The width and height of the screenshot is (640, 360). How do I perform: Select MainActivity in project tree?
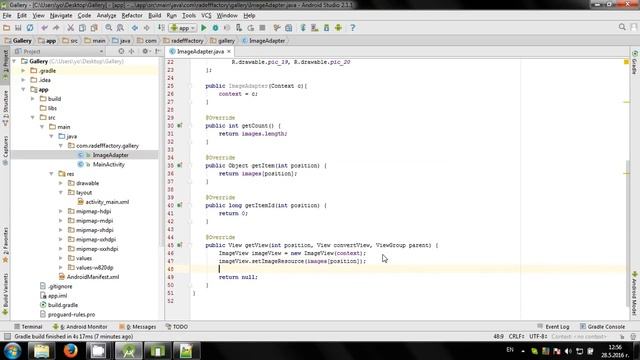tap(108, 164)
